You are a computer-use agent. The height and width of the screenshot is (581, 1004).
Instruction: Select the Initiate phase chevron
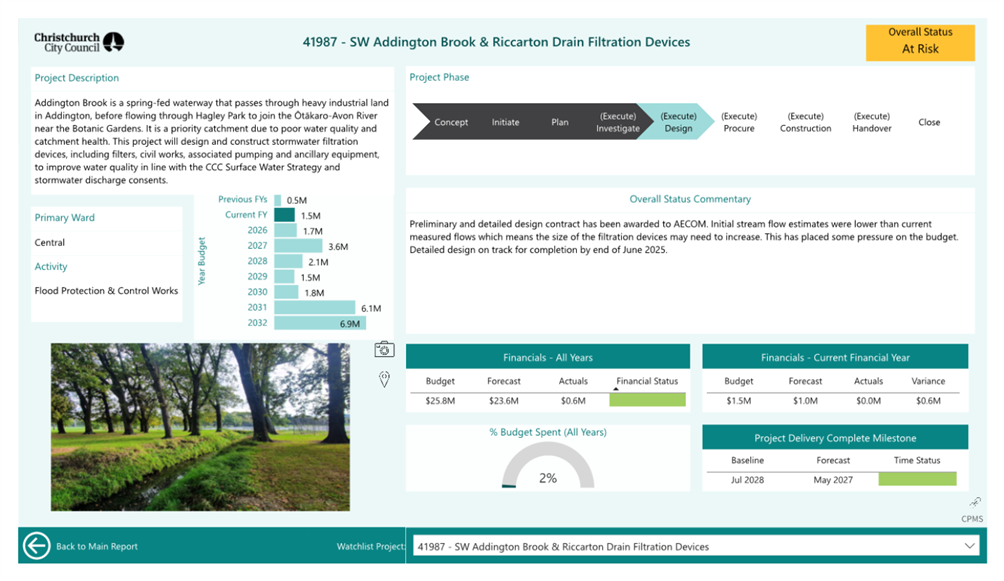point(505,122)
